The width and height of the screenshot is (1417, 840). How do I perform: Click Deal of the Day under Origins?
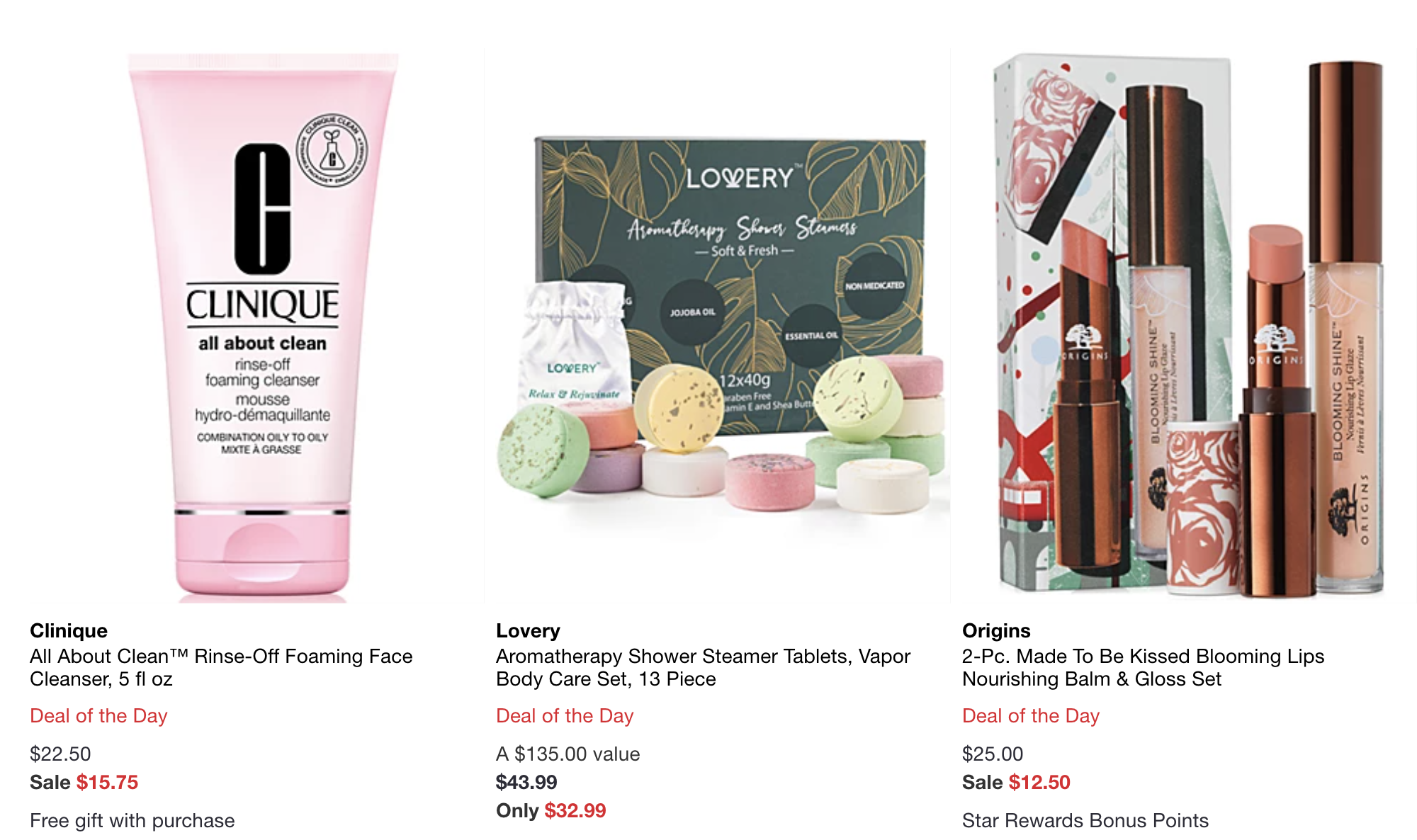[x=1031, y=715]
